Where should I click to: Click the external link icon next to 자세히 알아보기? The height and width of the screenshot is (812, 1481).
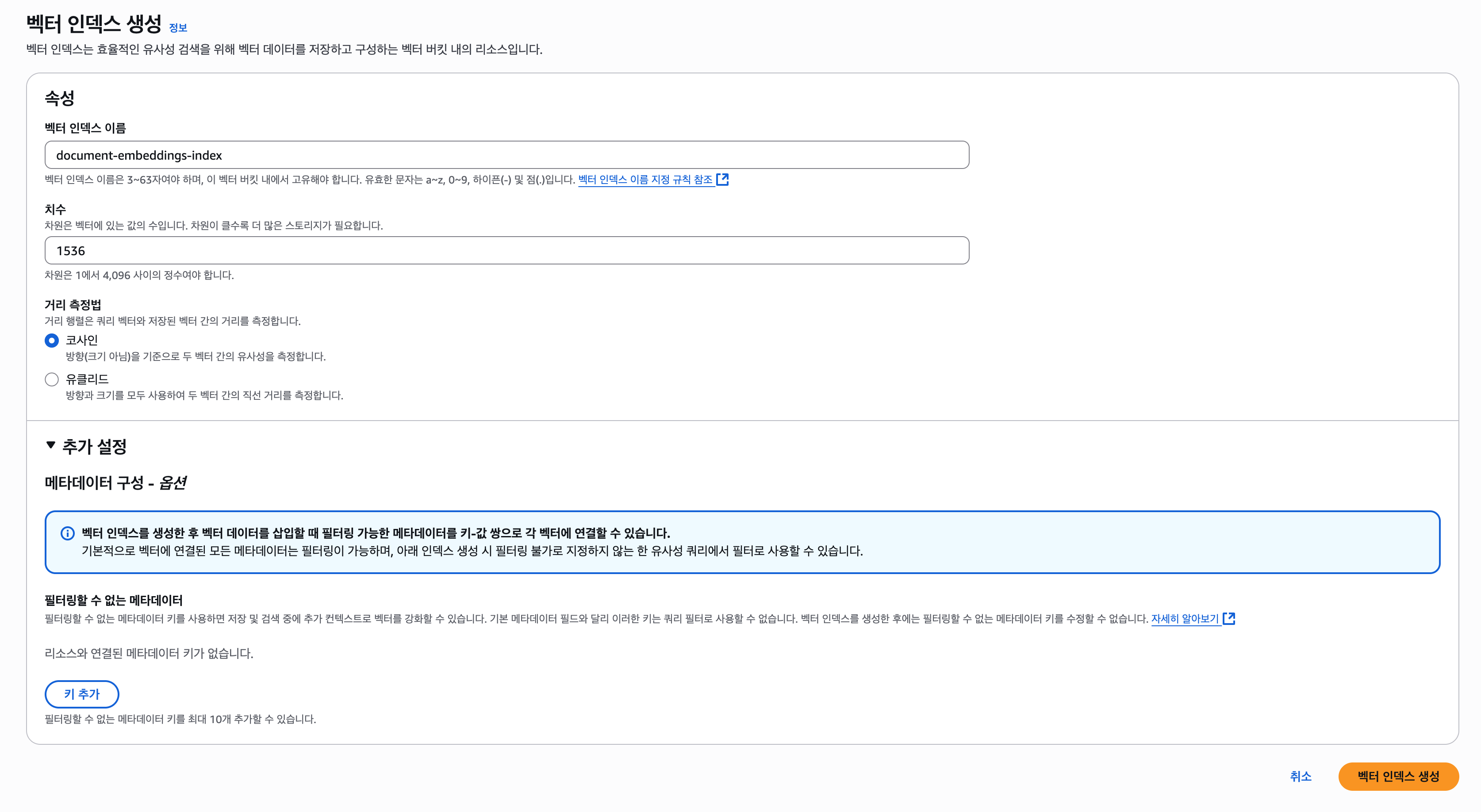(x=1229, y=618)
